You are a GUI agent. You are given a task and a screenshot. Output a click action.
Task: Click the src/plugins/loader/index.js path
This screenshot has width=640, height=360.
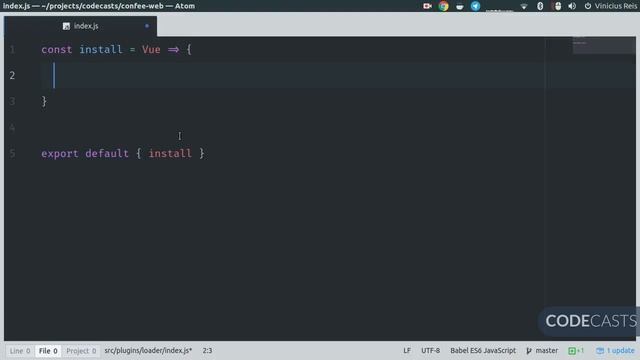[x=148, y=351]
